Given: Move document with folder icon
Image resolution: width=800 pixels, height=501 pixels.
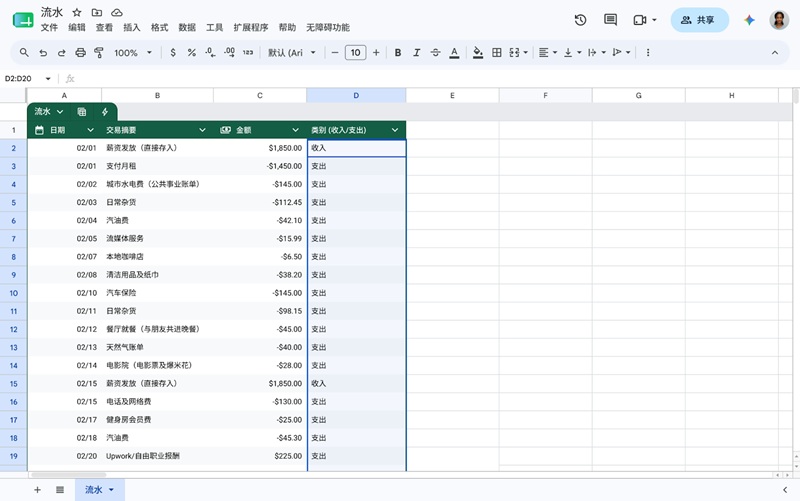Looking at the screenshot, I should tap(97, 12).
